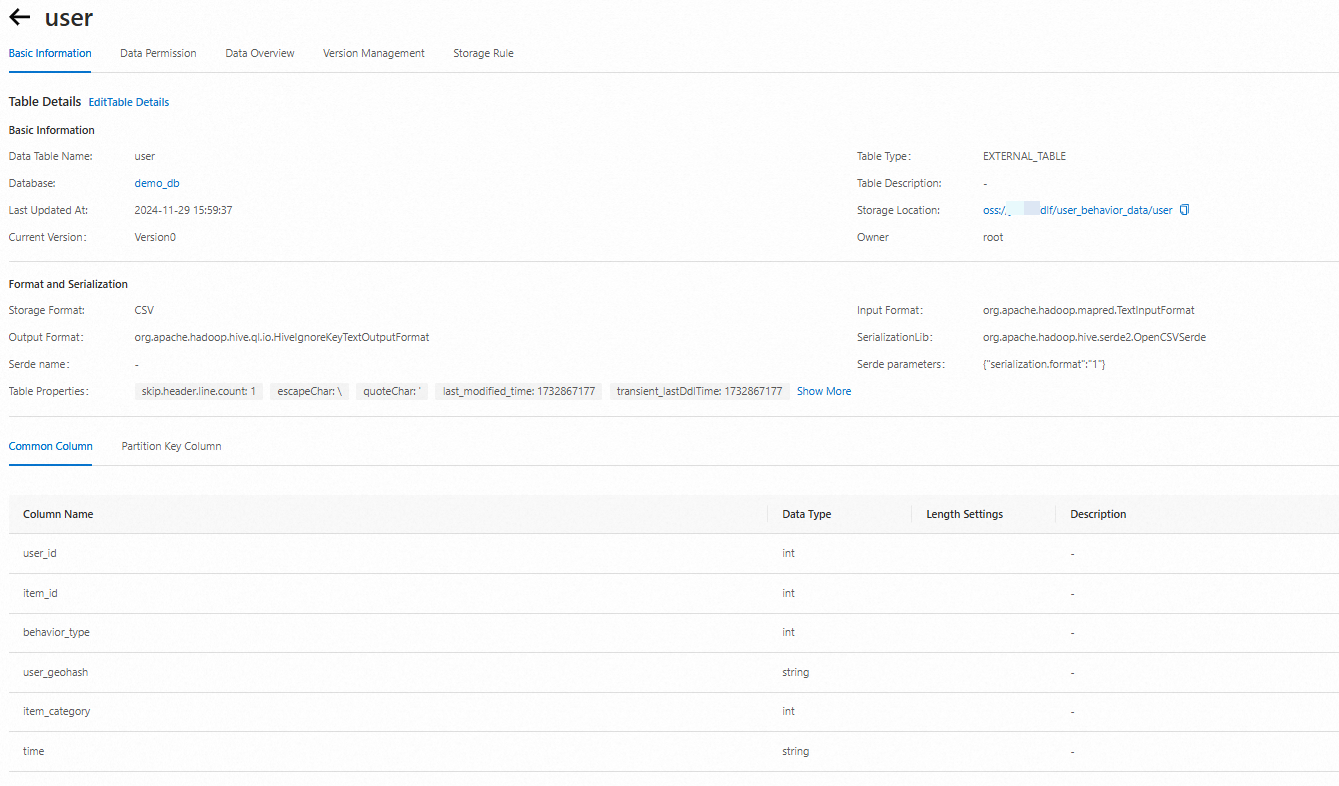Select the behavior_type column name
Screen dimensions: 1339x786
(56, 632)
